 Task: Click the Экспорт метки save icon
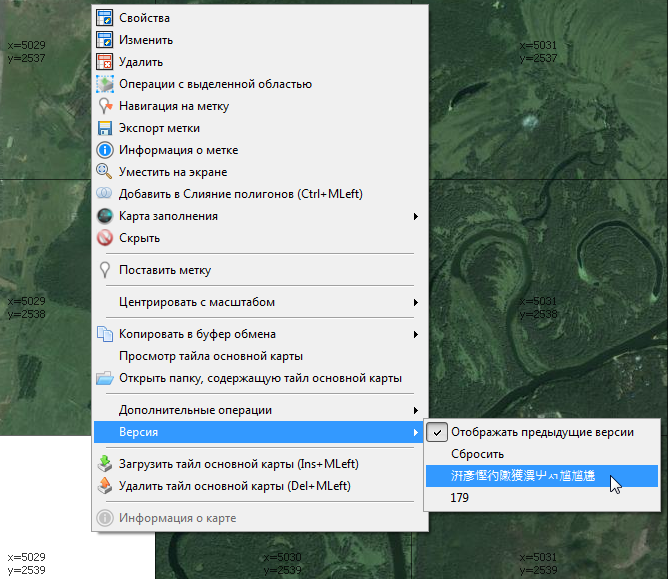[x=105, y=128]
